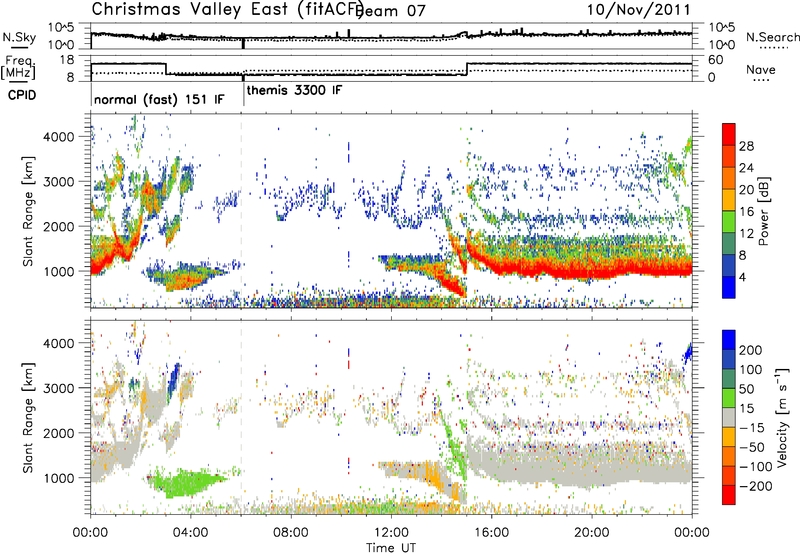Pick the gray segment of the Velocity colorbar
This screenshot has height=554, width=800.
click(x=729, y=418)
